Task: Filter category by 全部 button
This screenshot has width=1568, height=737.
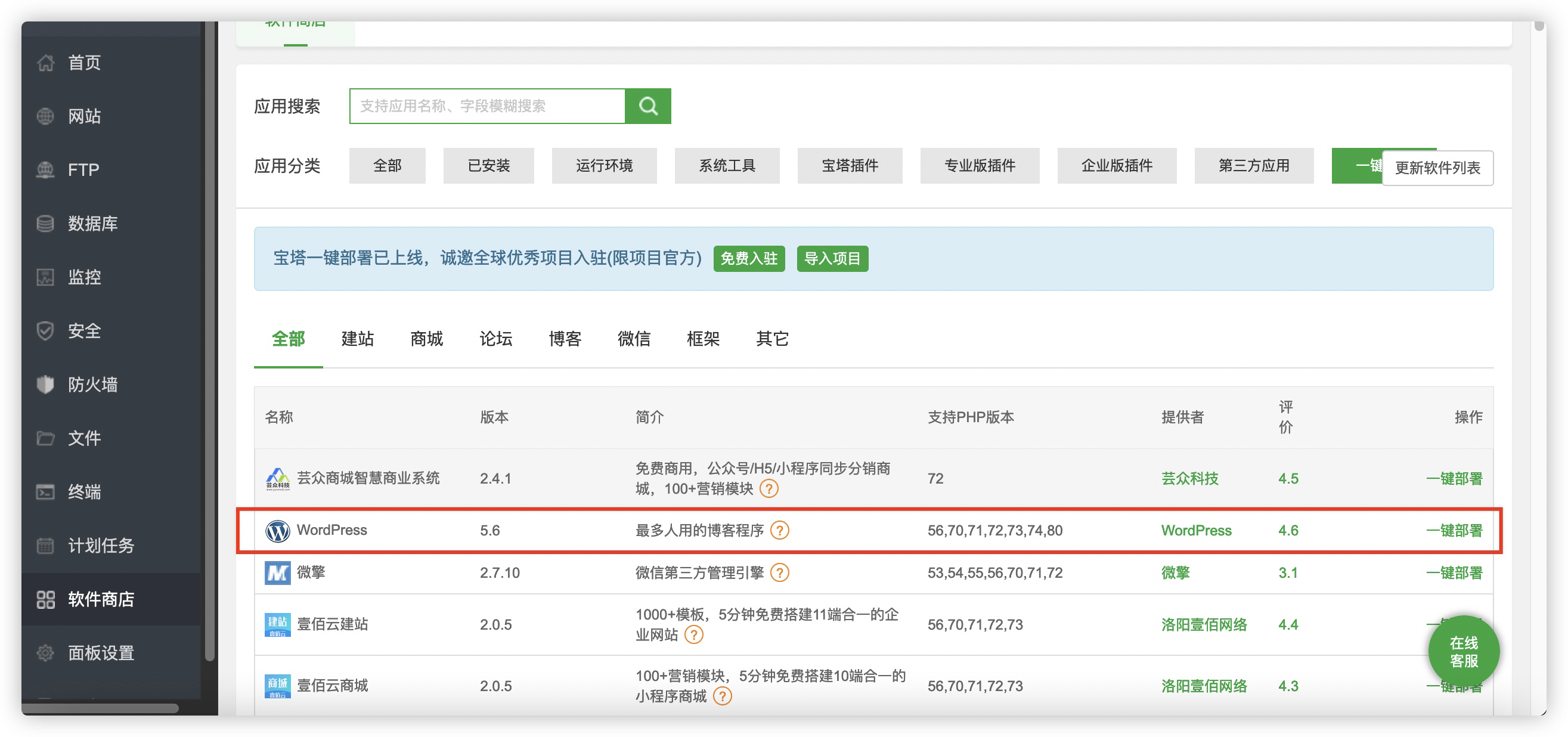Action: pyautogui.click(x=387, y=166)
